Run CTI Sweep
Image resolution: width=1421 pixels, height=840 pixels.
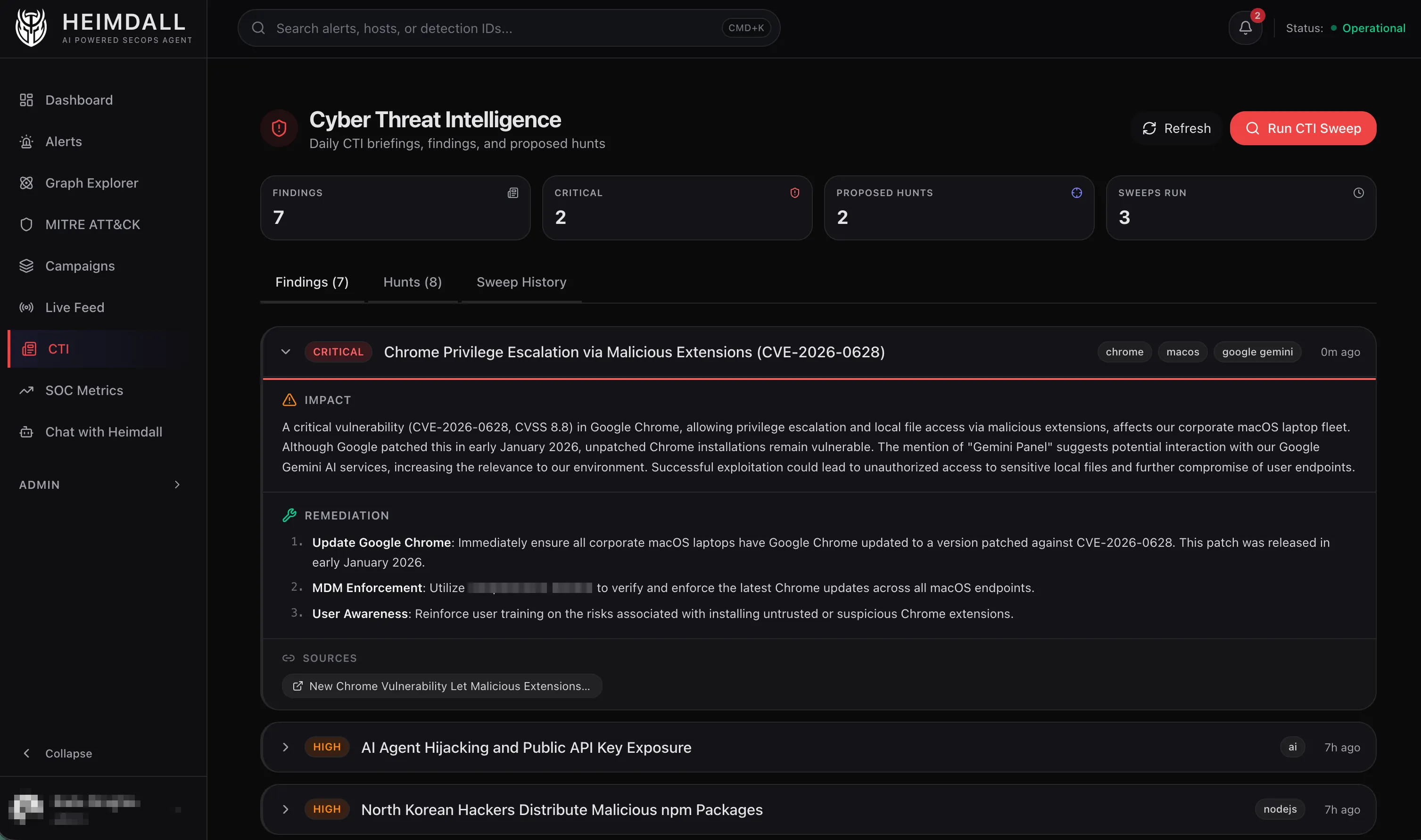pos(1303,129)
